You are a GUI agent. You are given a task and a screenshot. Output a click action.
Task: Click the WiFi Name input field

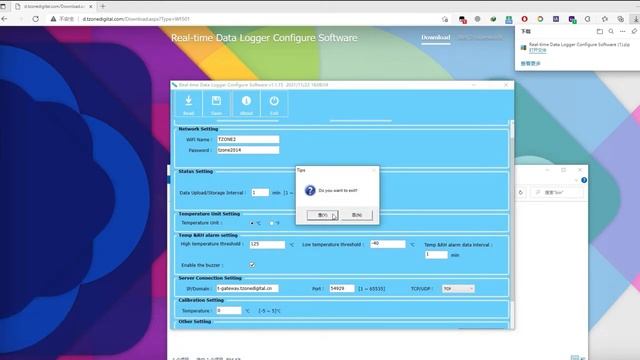point(248,140)
